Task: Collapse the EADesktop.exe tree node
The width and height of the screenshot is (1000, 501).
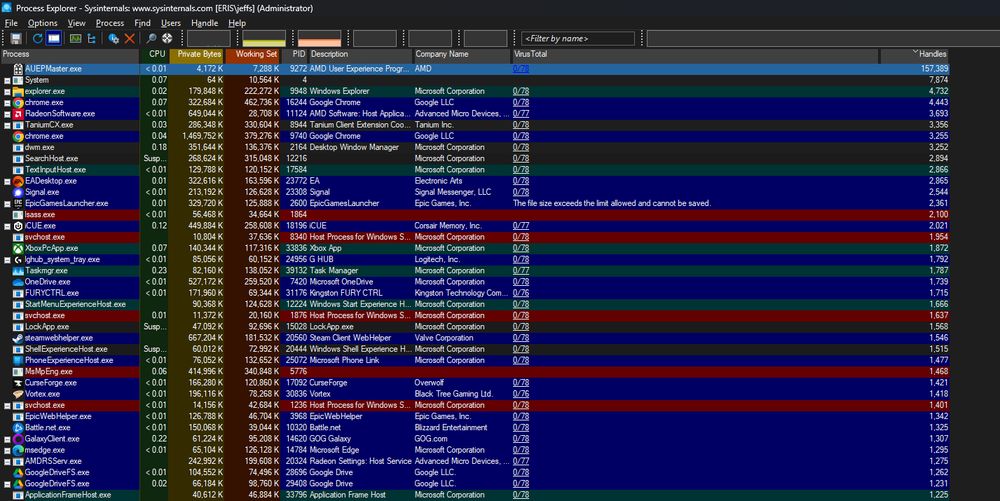Action: [x=7, y=181]
